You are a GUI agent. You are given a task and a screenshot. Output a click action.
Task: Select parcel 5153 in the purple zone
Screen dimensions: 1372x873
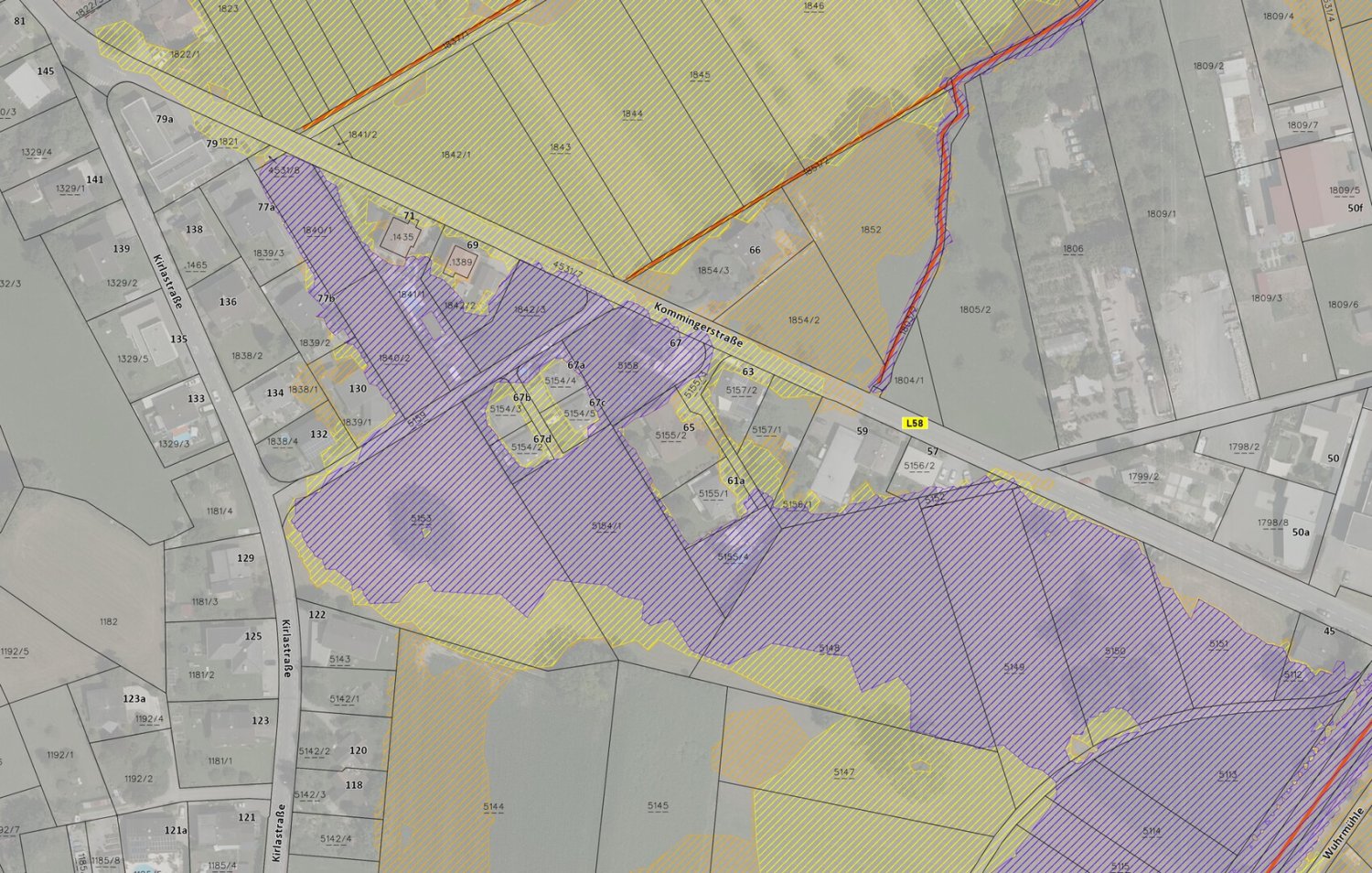pyautogui.click(x=421, y=519)
